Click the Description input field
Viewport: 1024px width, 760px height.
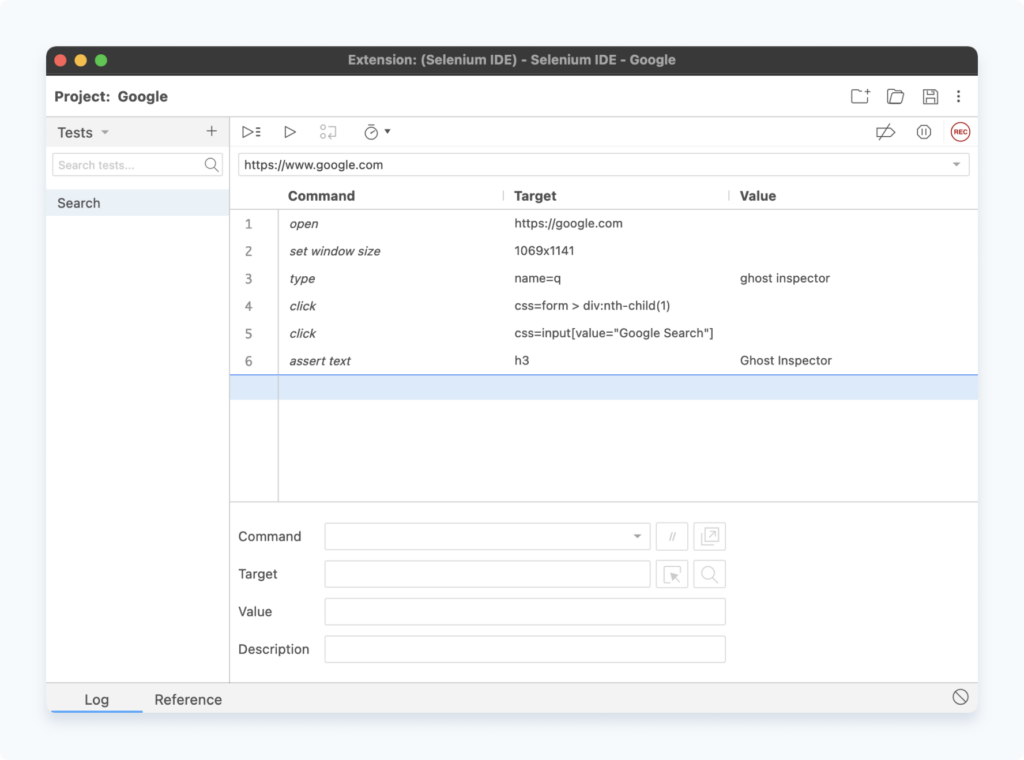click(525, 650)
